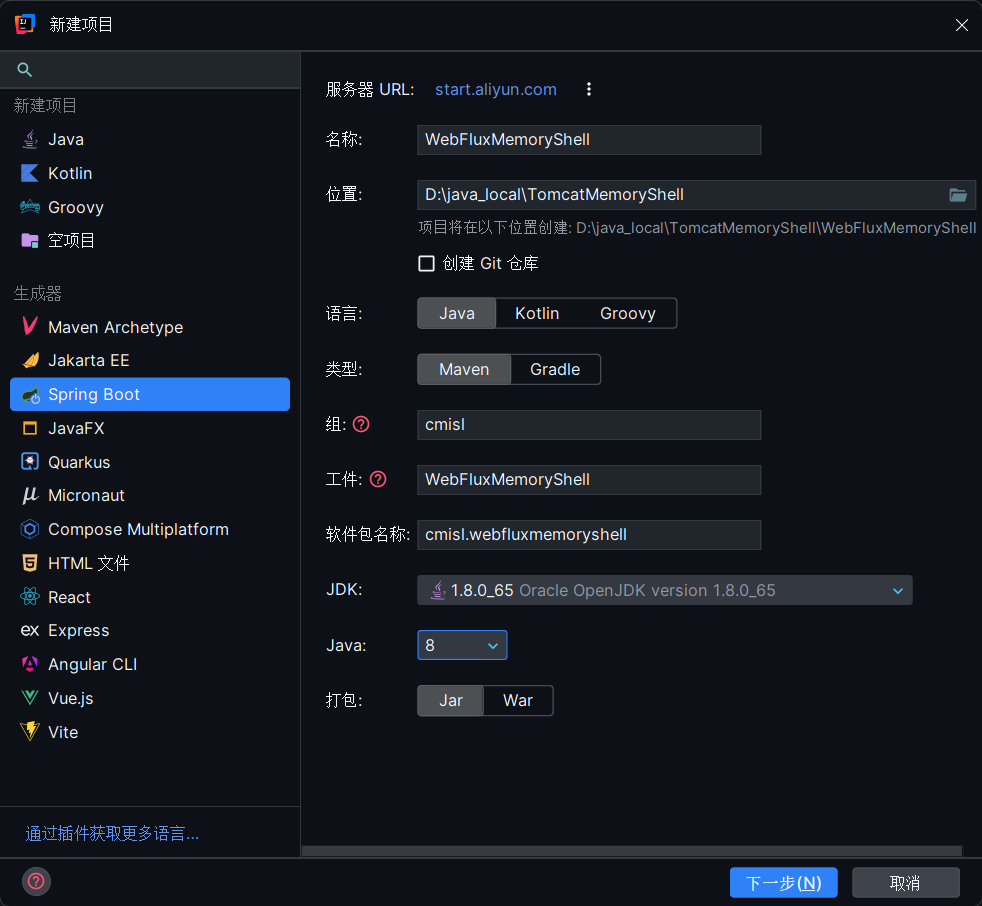Click the Angular CLI icon
The height and width of the screenshot is (906, 982).
coord(30,664)
